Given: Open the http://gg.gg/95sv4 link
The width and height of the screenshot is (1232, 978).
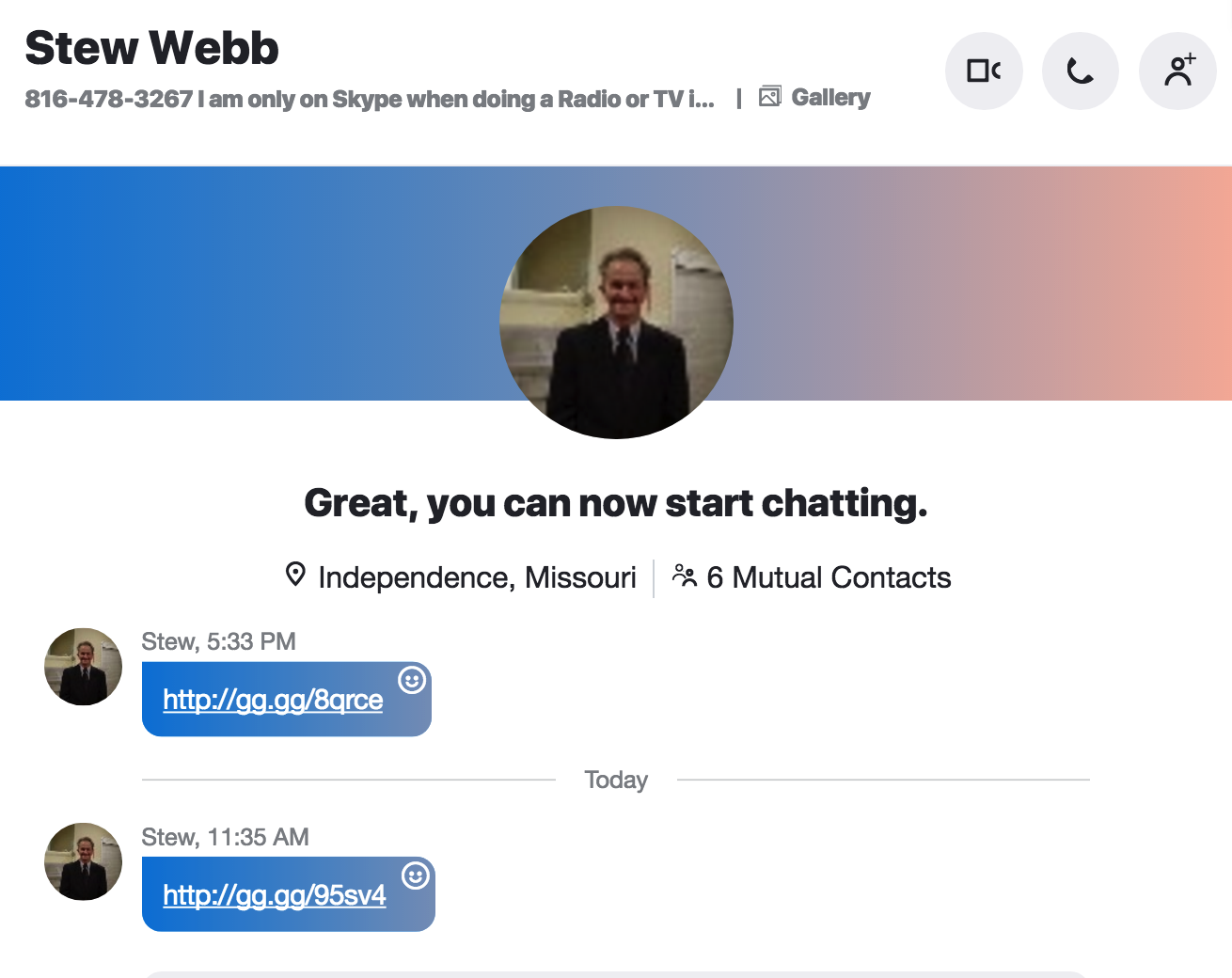Looking at the screenshot, I should tap(275, 895).
